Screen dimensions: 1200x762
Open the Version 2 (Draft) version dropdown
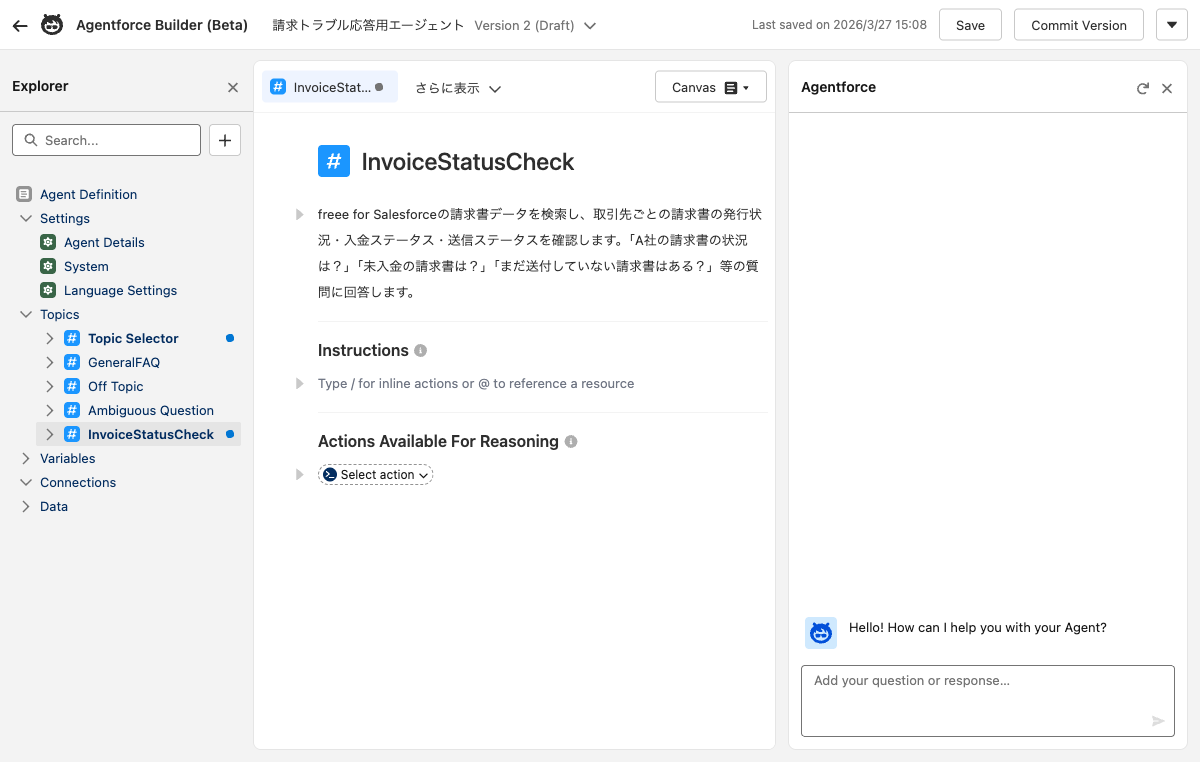point(588,27)
